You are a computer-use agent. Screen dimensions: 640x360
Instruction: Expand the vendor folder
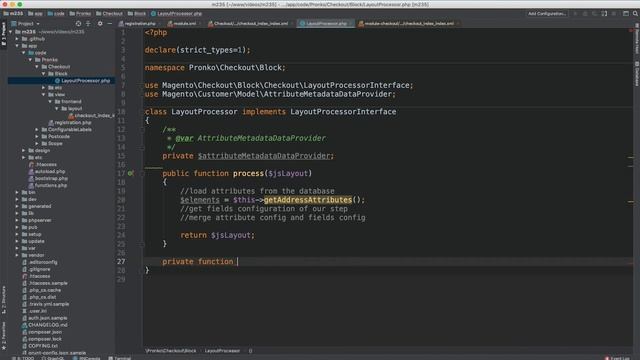point(18,255)
